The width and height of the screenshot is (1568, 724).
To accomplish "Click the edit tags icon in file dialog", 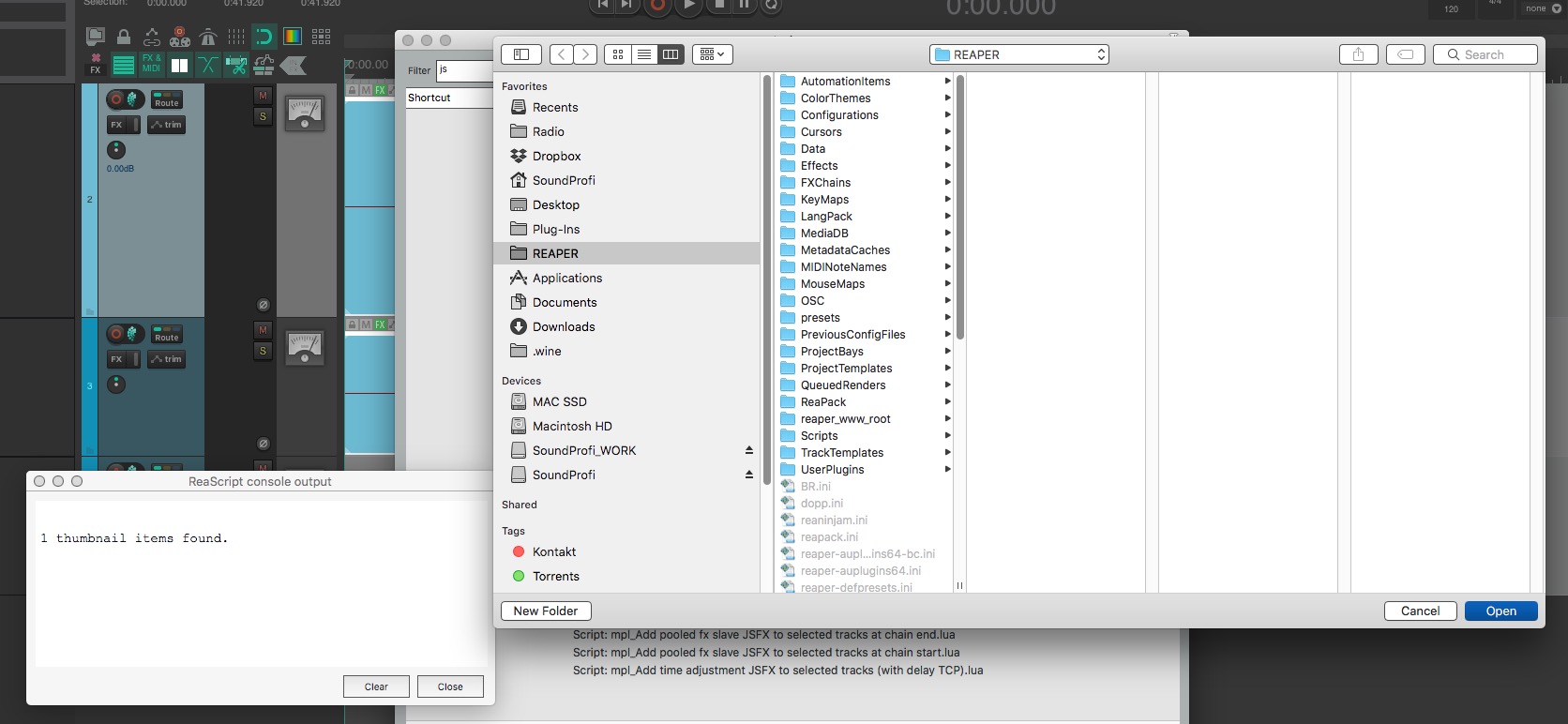I will [1406, 54].
